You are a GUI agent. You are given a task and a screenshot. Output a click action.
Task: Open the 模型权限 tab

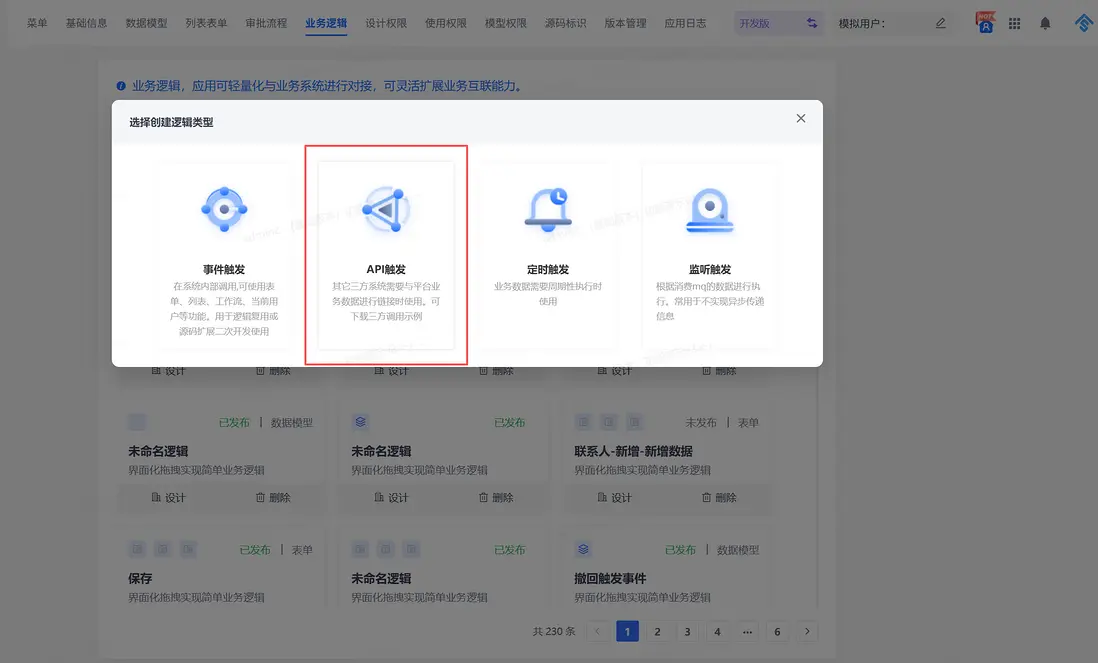[506, 23]
